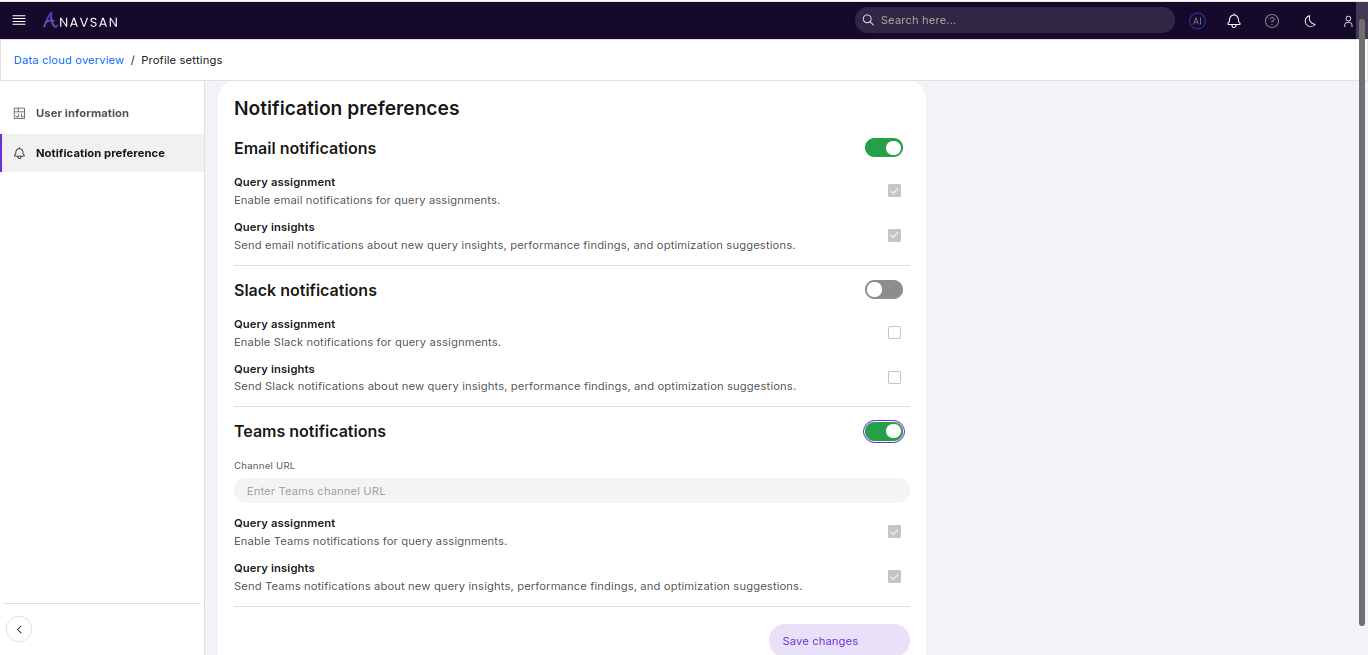1368x655 pixels.
Task: Open the help question mark icon
Action: coord(1271,20)
